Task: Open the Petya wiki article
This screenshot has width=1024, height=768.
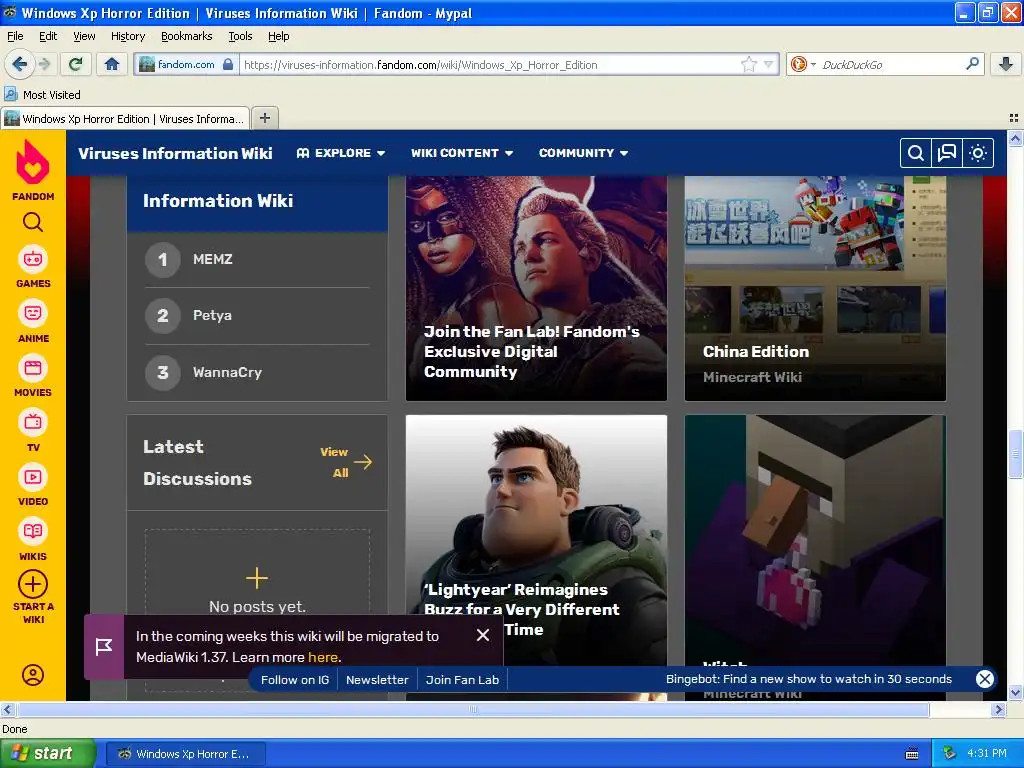Action: tap(212, 315)
